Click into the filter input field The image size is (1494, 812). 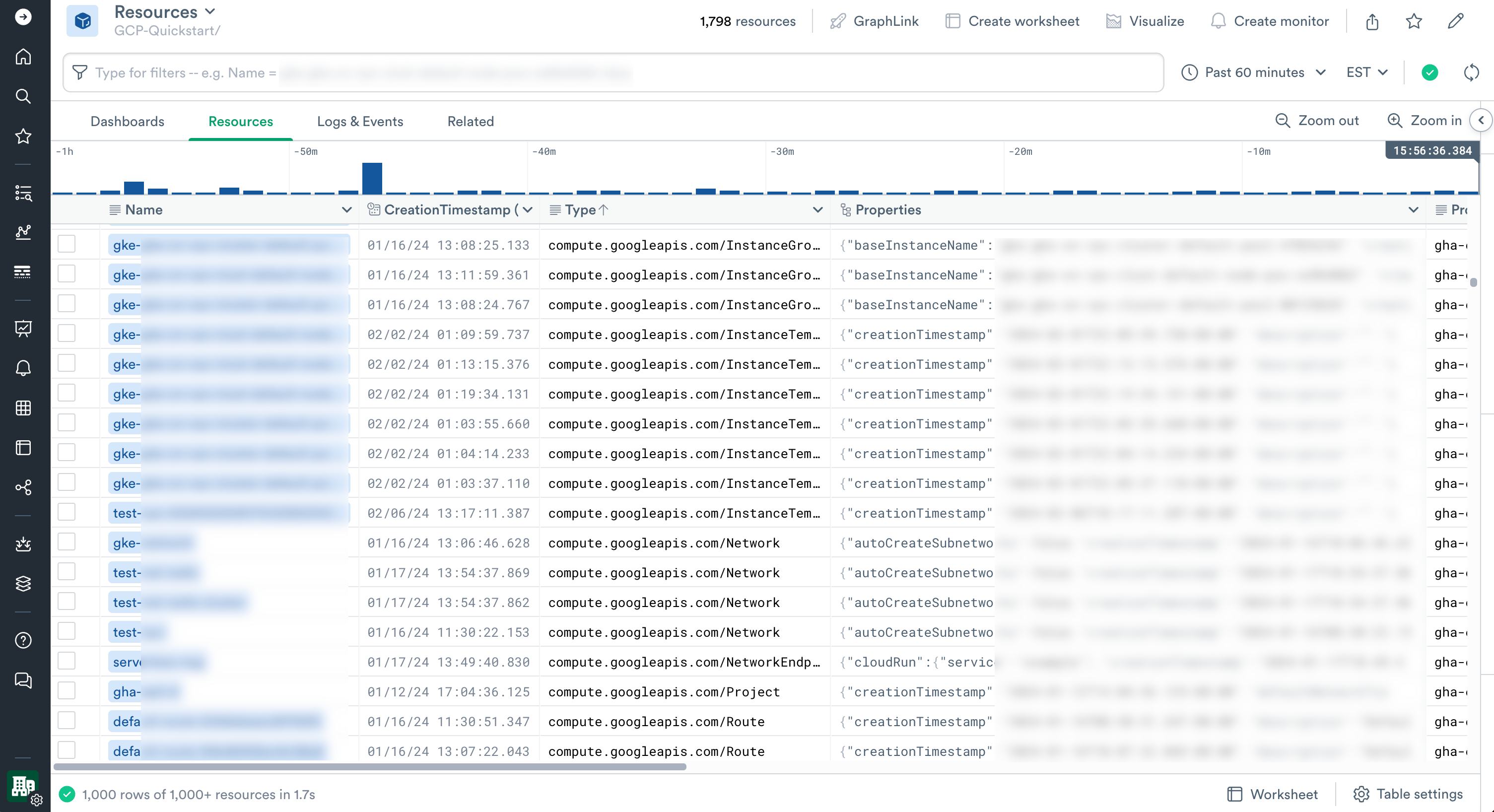pos(580,72)
